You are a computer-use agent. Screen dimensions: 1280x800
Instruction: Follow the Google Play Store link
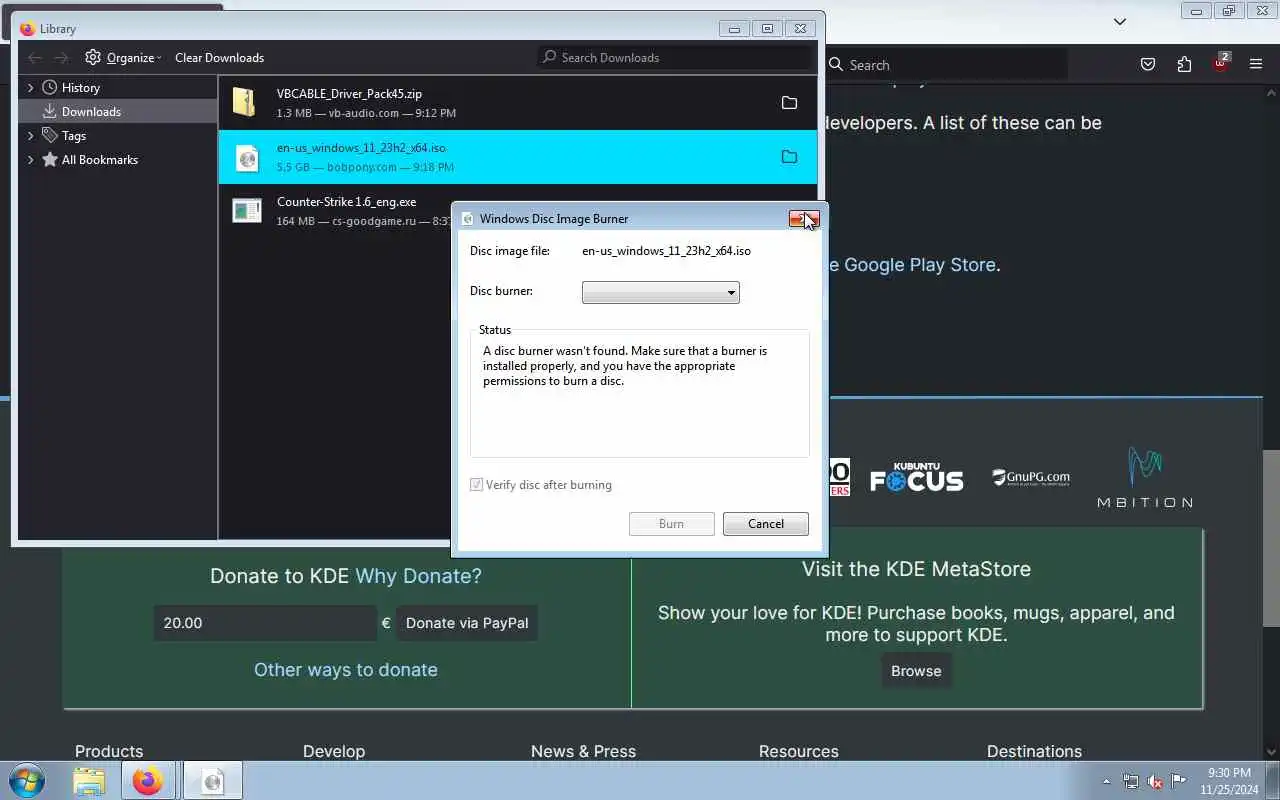pyautogui.click(x=920, y=265)
